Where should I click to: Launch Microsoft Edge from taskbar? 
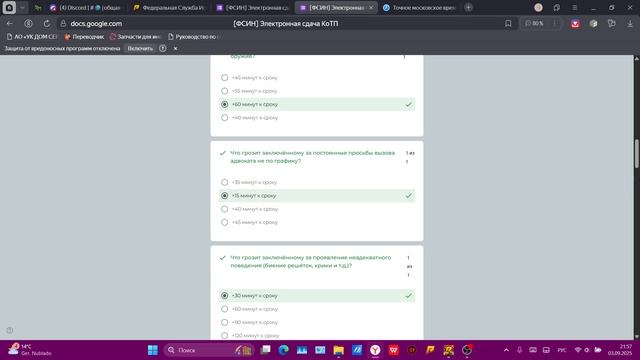click(284, 350)
